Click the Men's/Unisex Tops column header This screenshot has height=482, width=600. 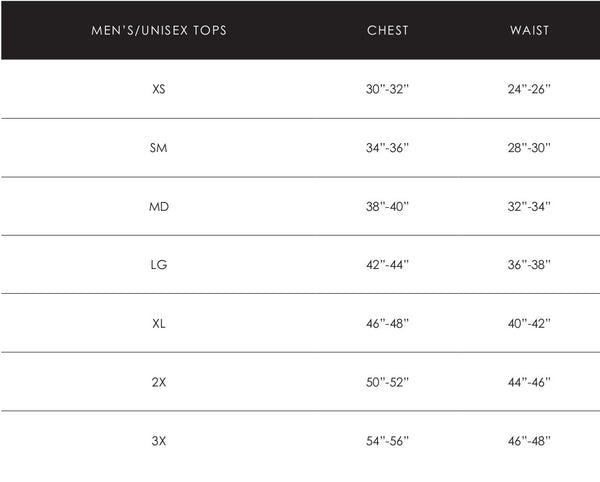[159, 30]
